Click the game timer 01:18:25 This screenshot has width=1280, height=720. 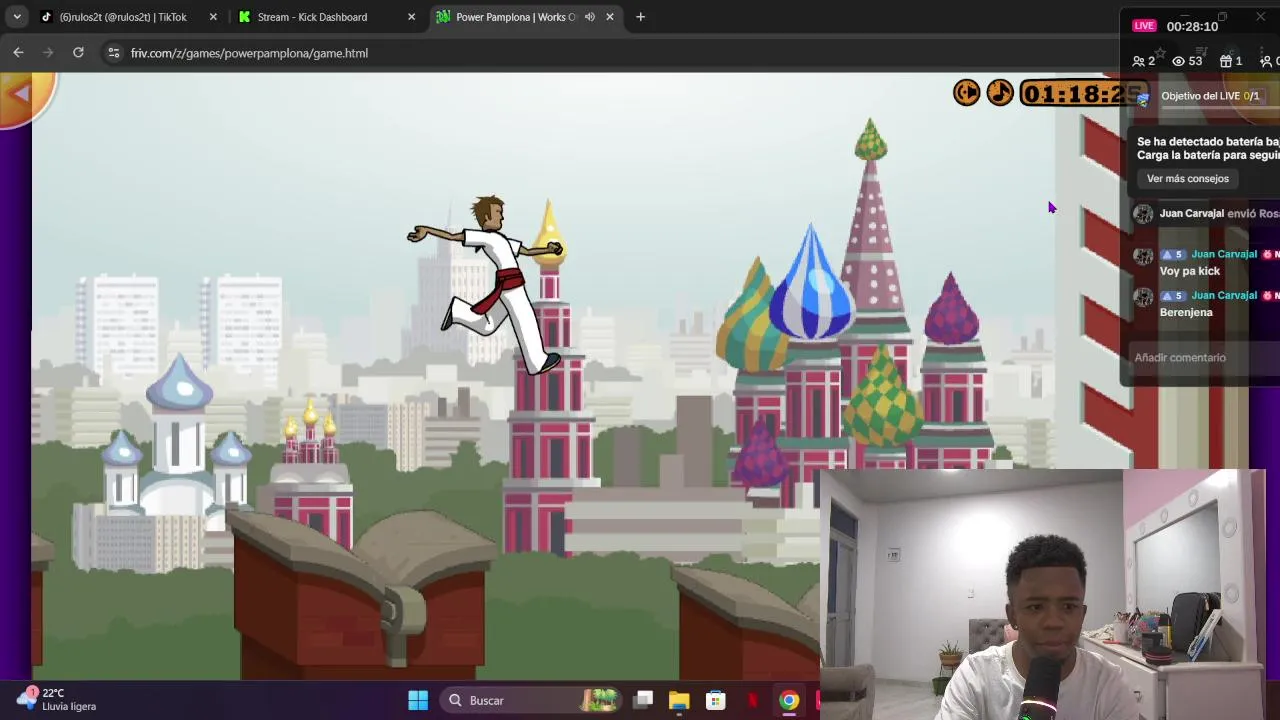coord(1083,94)
